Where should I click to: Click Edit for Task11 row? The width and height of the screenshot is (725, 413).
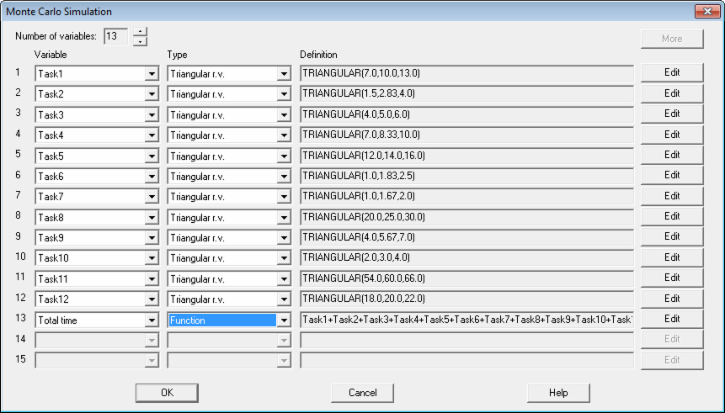672,278
